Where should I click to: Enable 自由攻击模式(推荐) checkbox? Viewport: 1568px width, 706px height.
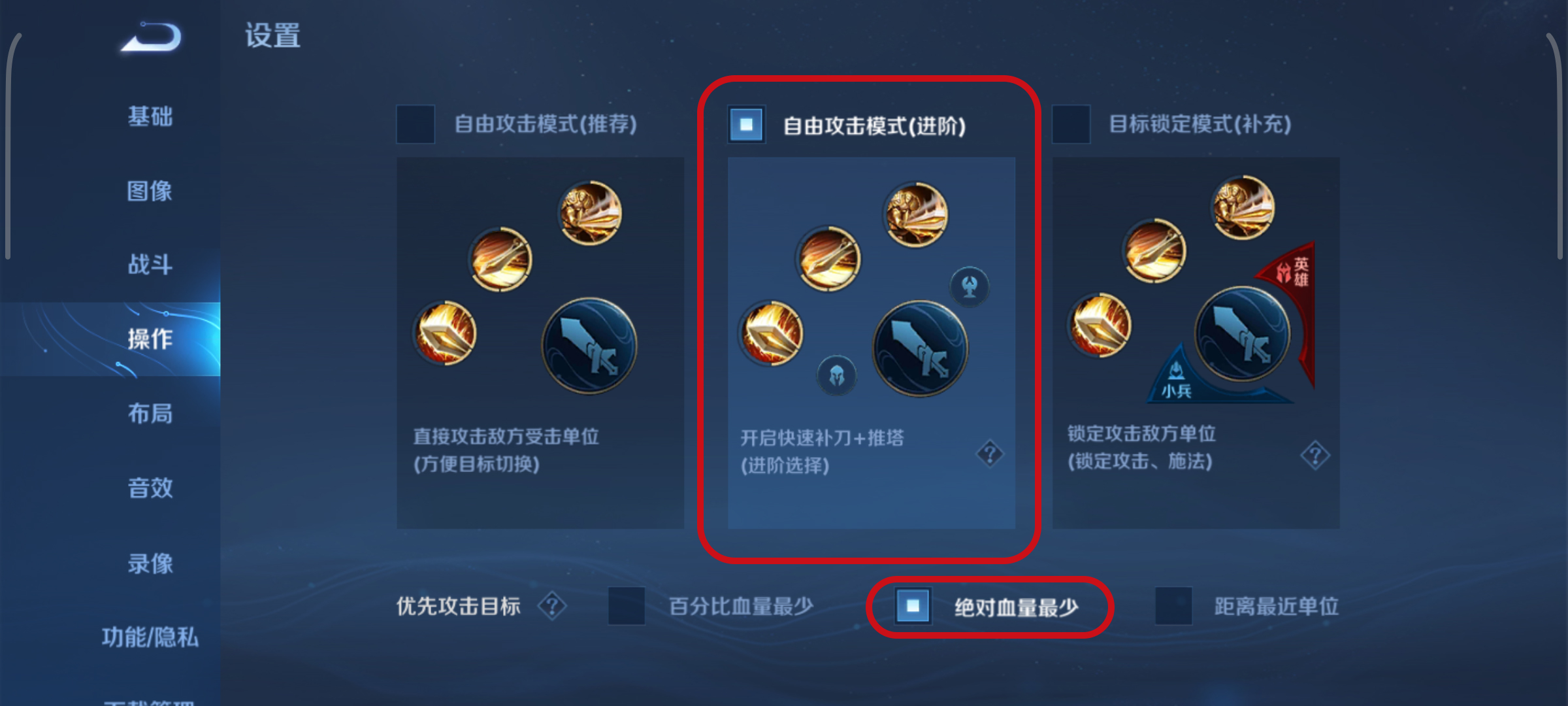pos(416,124)
